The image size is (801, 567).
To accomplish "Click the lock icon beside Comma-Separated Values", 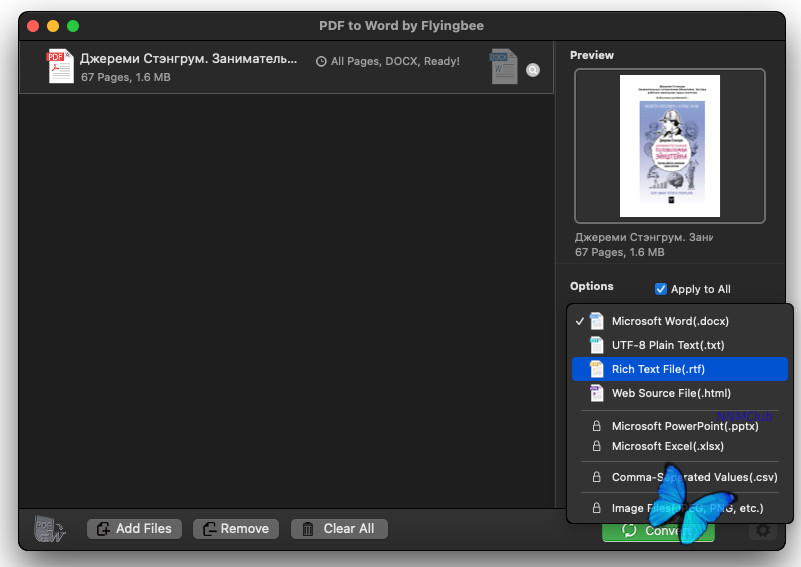I will coord(596,477).
